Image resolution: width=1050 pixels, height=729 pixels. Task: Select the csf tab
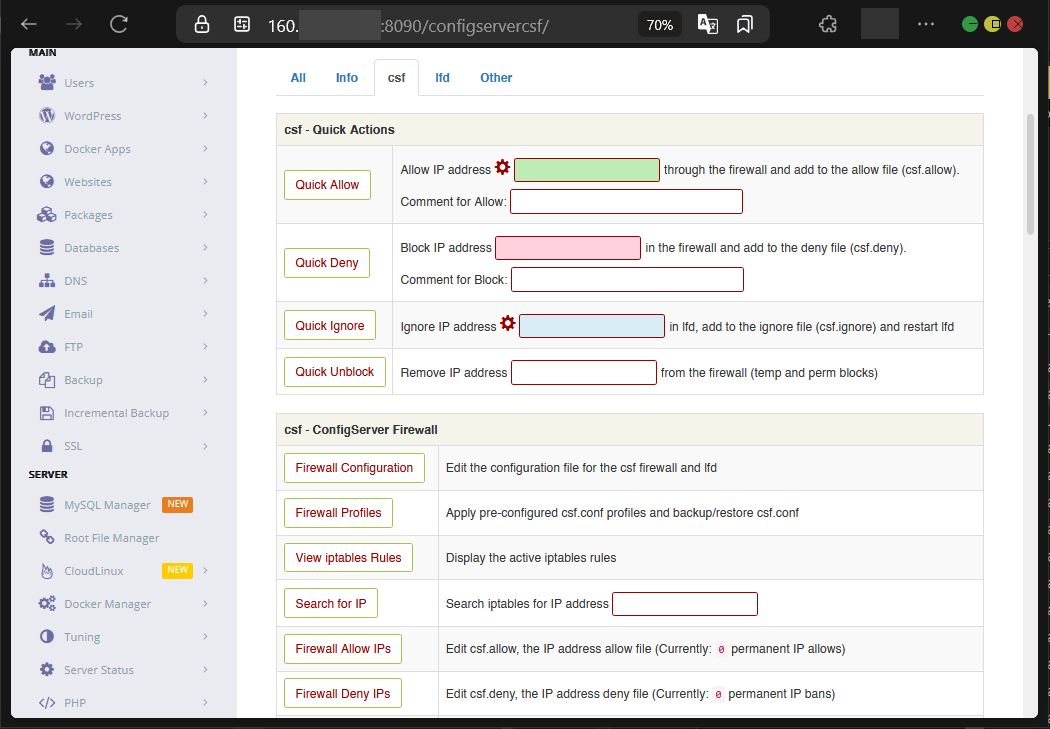396,78
